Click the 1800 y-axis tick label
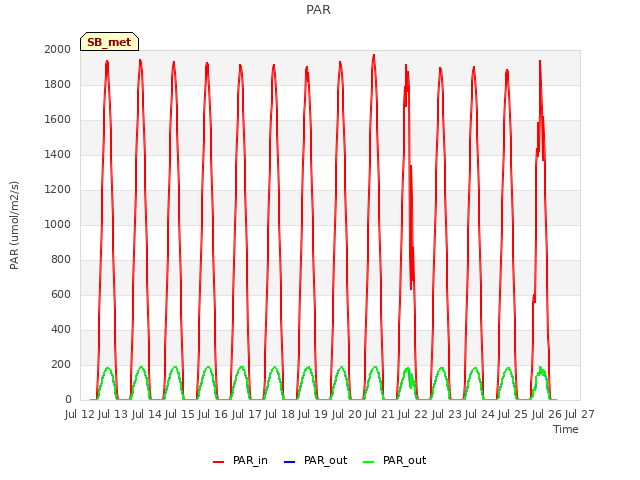Viewport: 640px width, 480px height. coord(58,84)
